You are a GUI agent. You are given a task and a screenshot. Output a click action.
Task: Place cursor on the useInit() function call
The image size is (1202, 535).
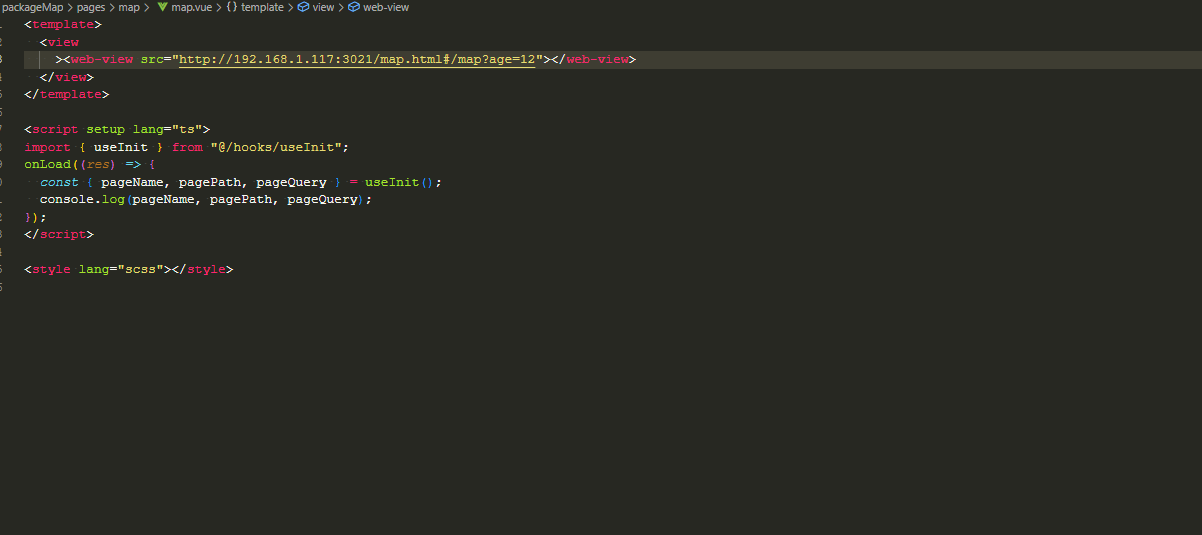[399, 182]
